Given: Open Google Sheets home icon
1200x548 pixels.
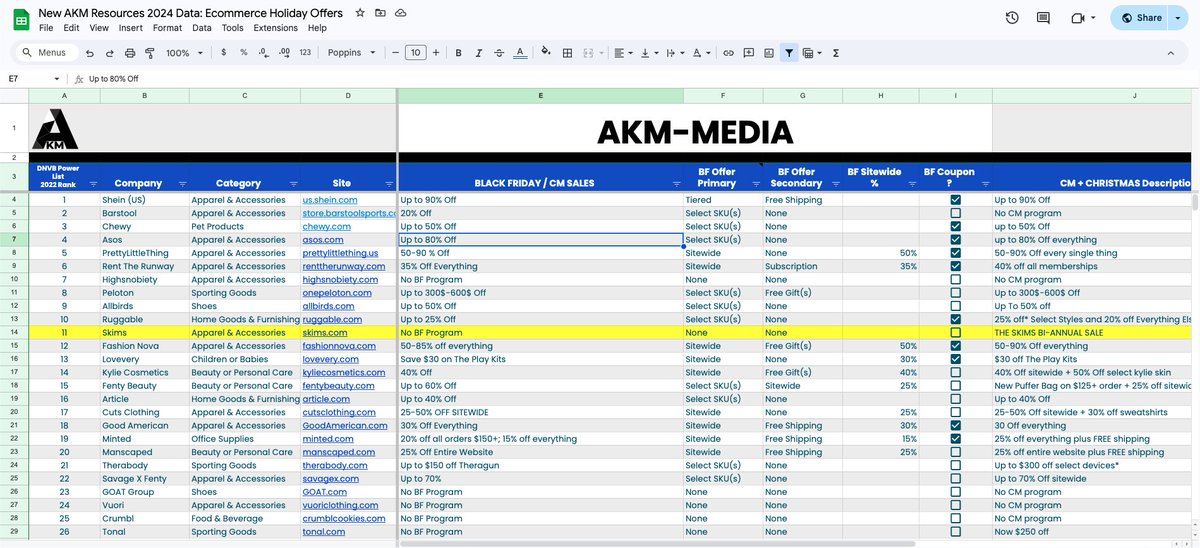Looking at the screenshot, I should click(20, 19).
